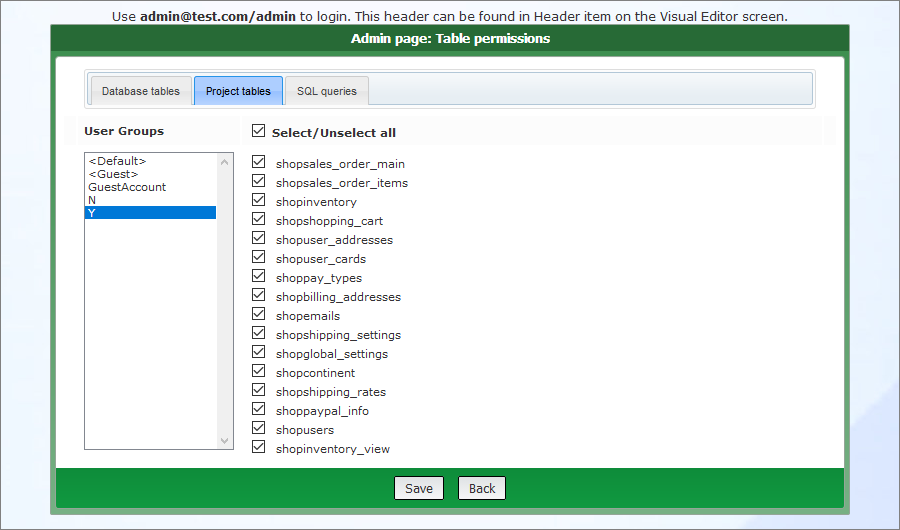Toggle the shoppaypal_info checkbox
The width and height of the screenshot is (900, 530).
(258, 408)
